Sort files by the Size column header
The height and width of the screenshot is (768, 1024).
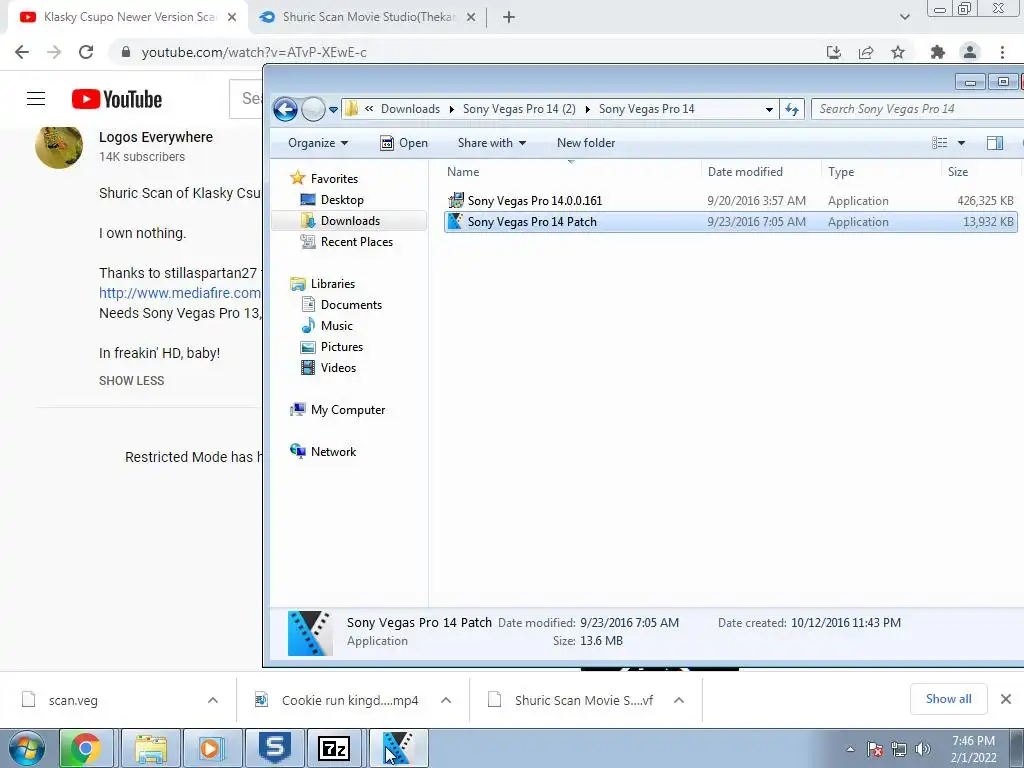click(x=958, y=172)
